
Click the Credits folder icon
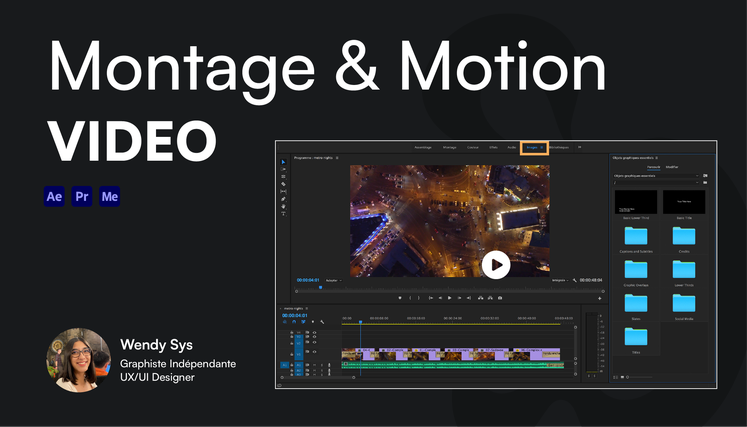[x=685, y=237]
